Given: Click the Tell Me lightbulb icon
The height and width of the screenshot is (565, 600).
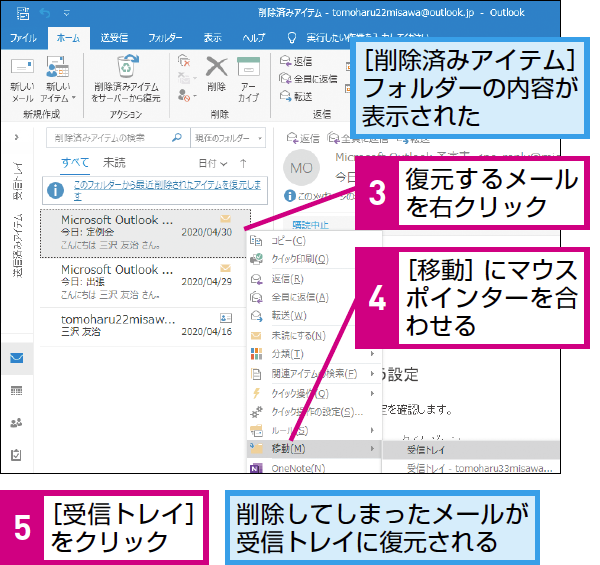Looking at the screenshot, I should click(x=292, y=38).
